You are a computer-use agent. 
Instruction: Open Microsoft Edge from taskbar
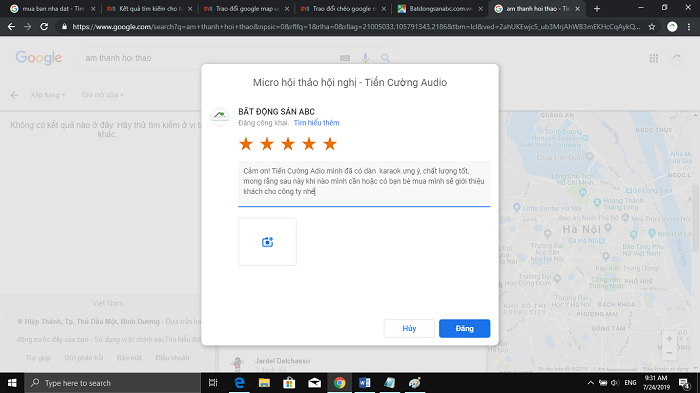point(239,383)
